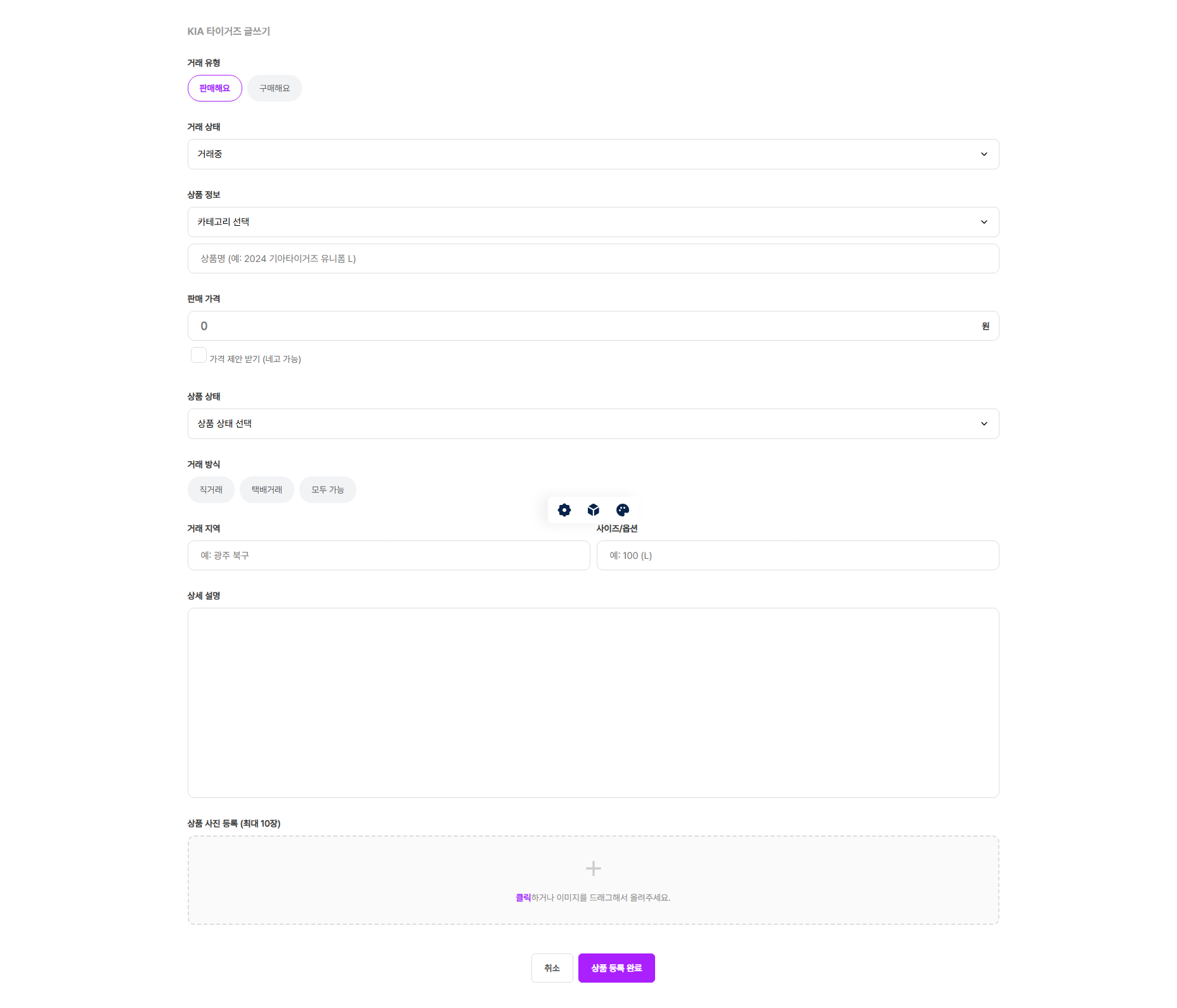This screenshot has width=1177, height=1008.
Task: Click the purple 클릭 upload link text
Action: click(523, 898)
